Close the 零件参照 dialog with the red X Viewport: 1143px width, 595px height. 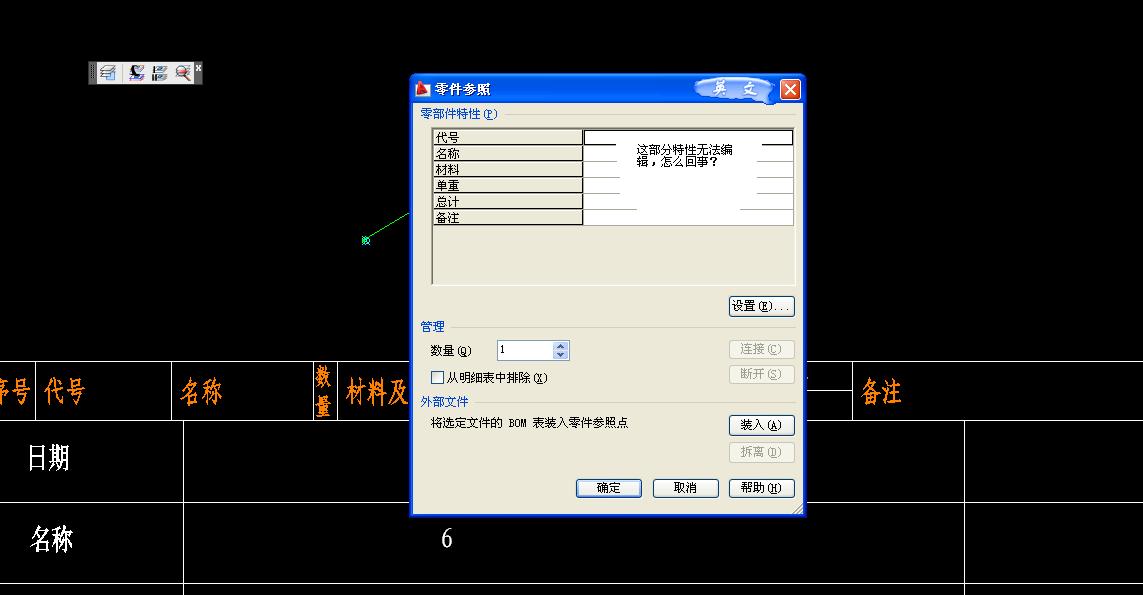pos(790,89)
